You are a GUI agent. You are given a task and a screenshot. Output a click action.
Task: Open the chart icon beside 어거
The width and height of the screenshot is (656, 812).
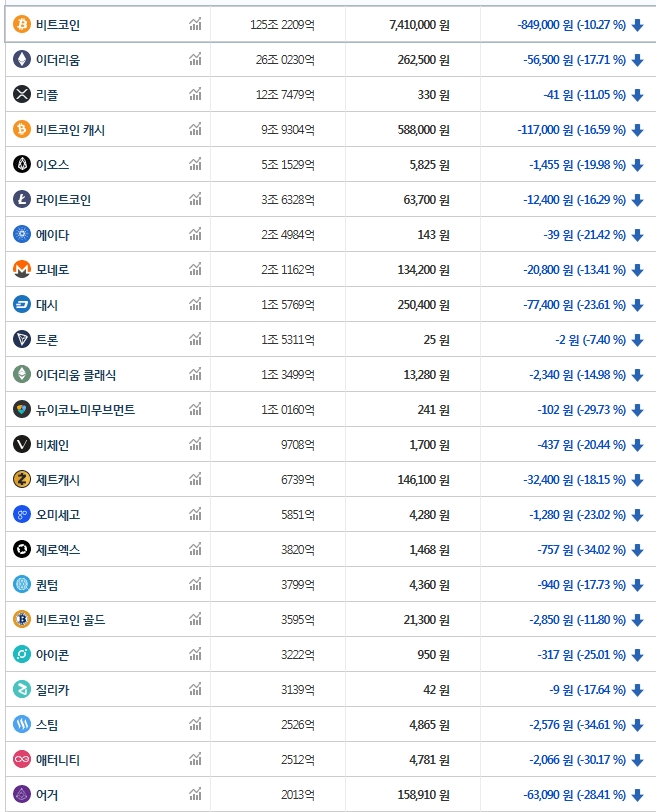195,794
